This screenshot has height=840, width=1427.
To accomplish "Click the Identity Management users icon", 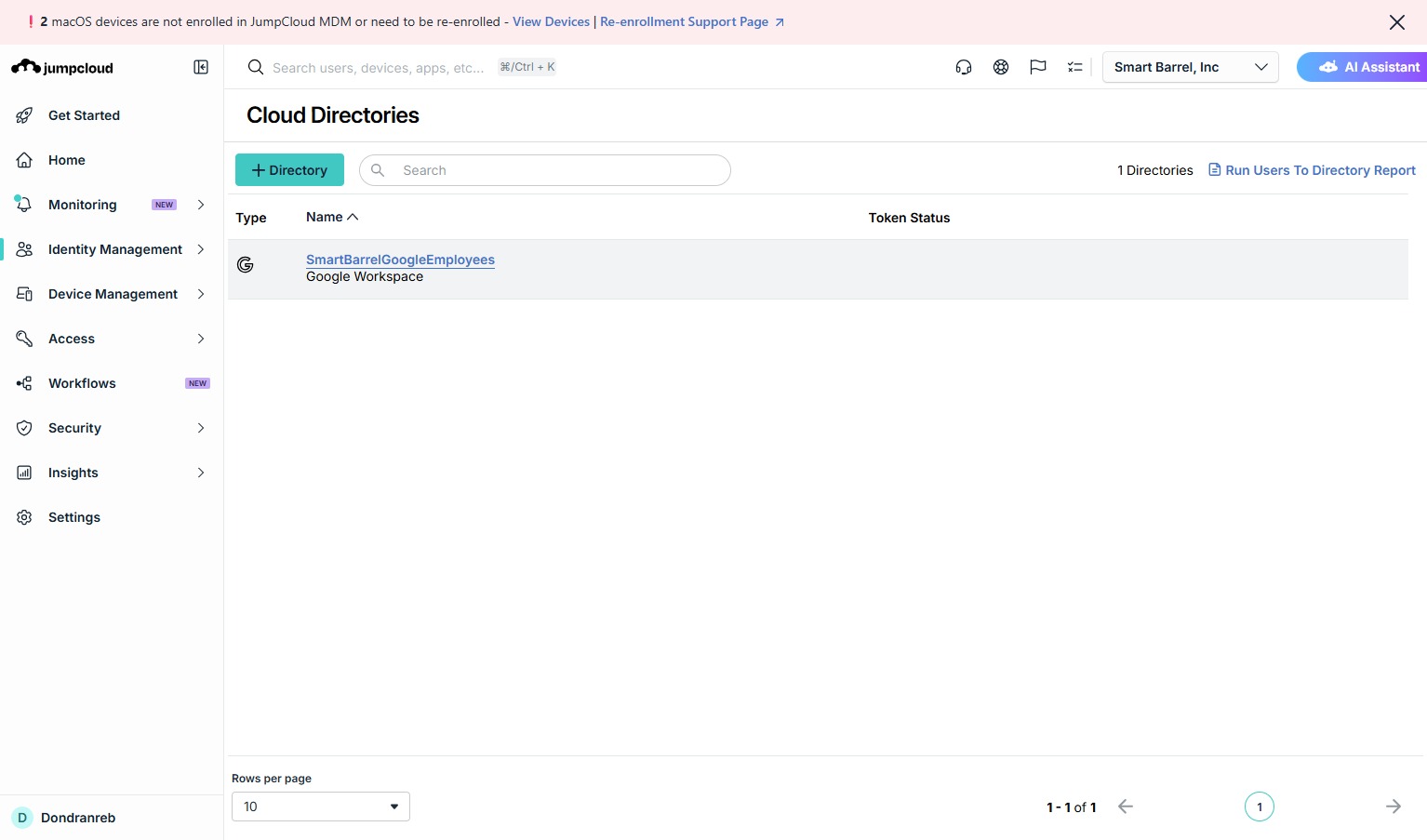I will [24, 249].
